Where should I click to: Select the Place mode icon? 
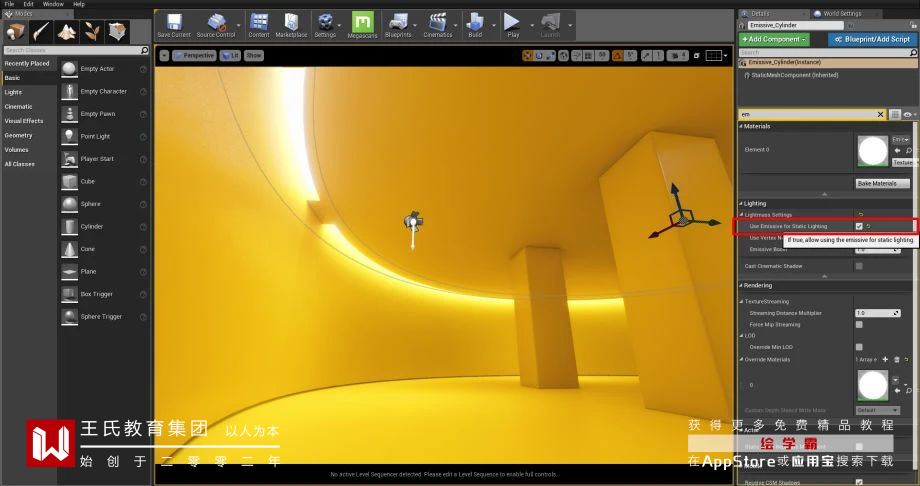click(x=15, y=31)
